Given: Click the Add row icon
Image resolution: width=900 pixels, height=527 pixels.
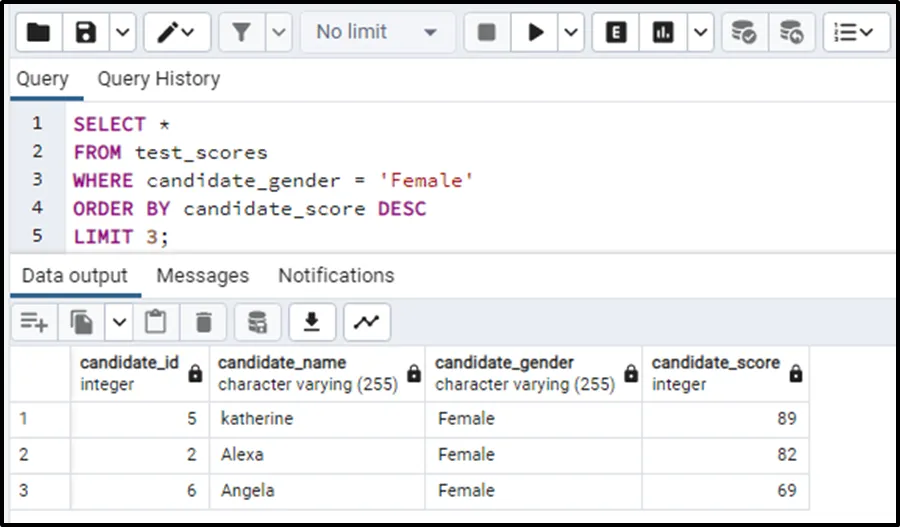Looking at the screenshot, I should [34, 322].
